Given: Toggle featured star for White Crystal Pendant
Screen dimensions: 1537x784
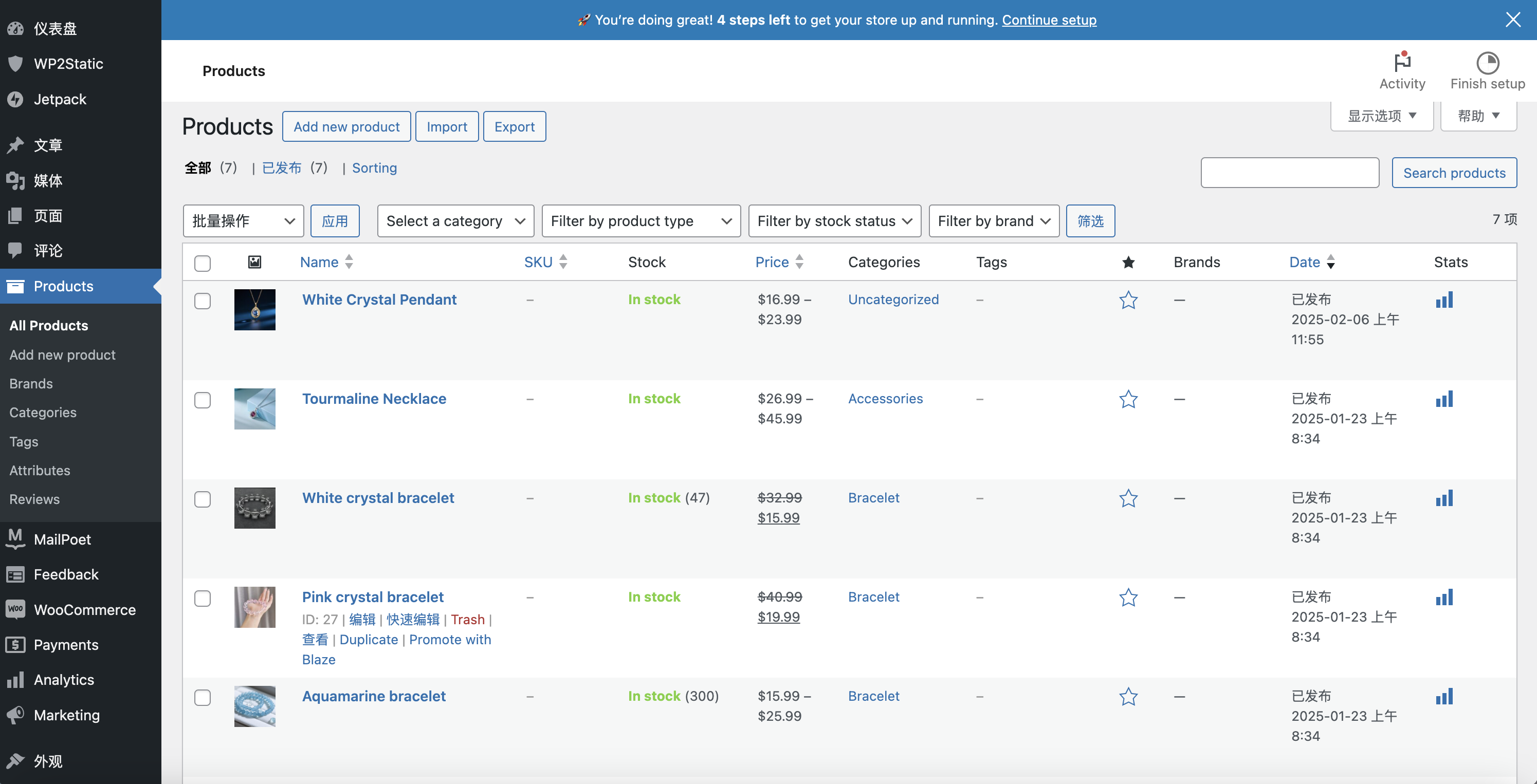Looking at the screenshot, I should click(1128, 300).
